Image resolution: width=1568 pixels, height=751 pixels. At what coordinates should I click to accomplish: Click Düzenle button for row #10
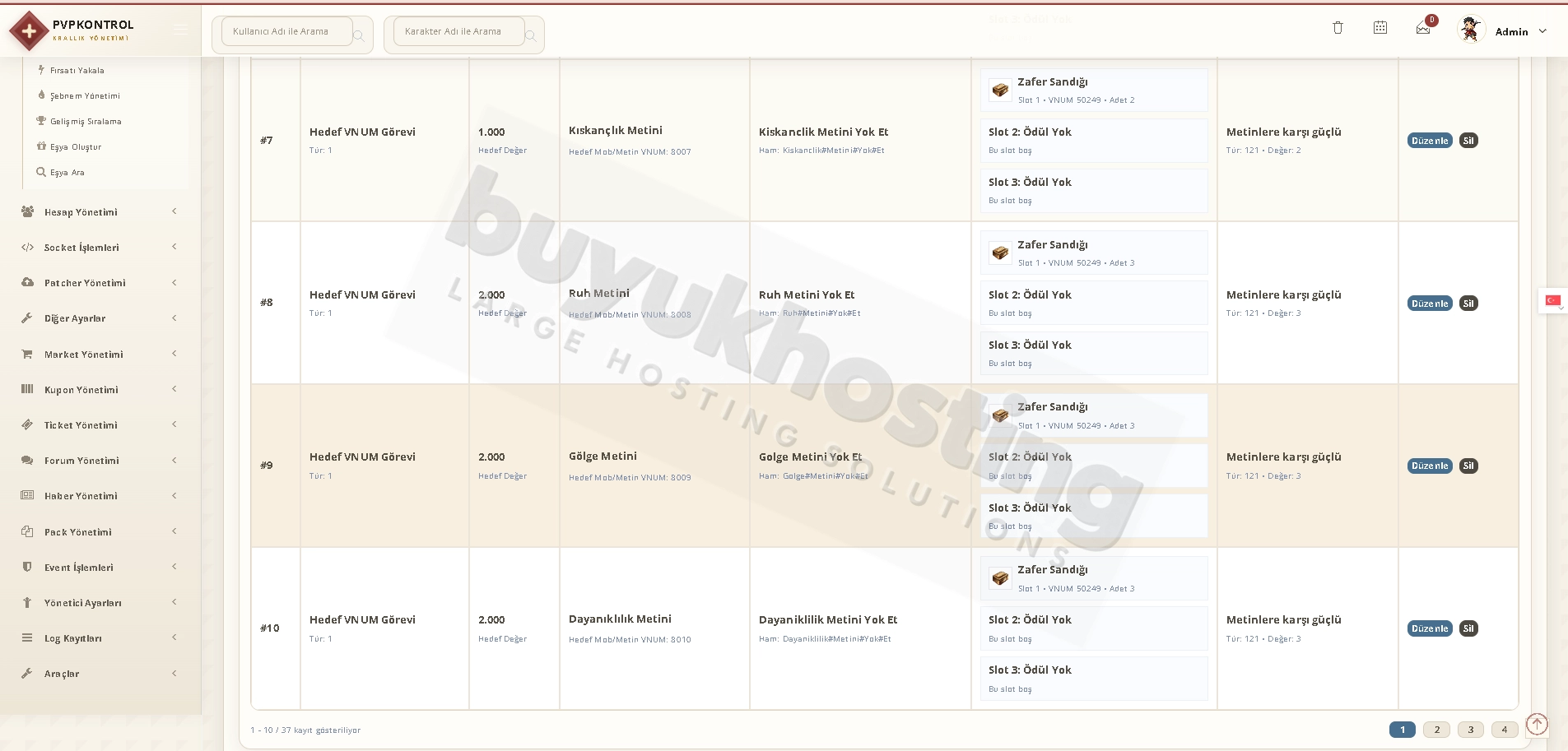[1430, 628]
